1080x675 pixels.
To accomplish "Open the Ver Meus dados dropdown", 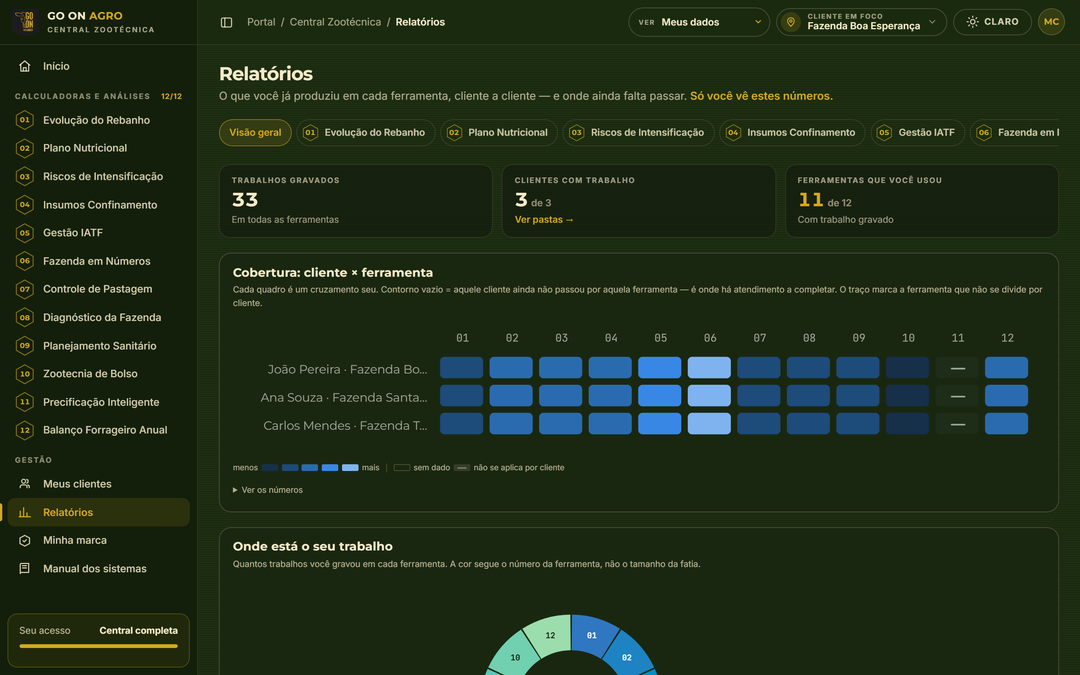I will [698, 22].
